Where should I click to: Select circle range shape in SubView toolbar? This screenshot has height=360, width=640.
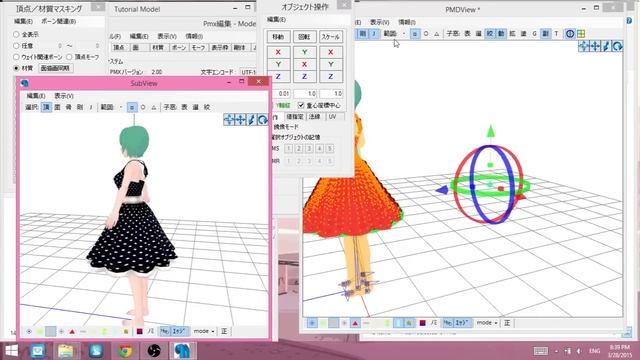pyautogui.click(x=143, y=107)
